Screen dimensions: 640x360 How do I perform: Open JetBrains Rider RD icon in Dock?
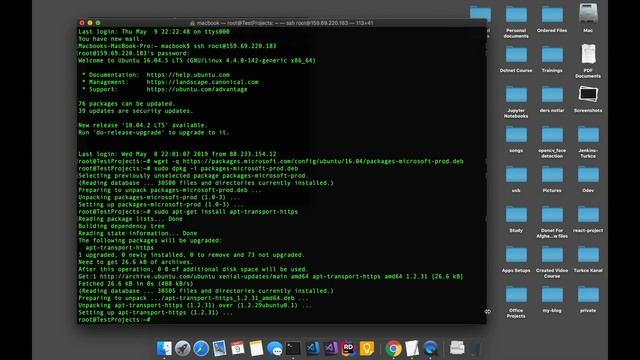click(349, 348)
